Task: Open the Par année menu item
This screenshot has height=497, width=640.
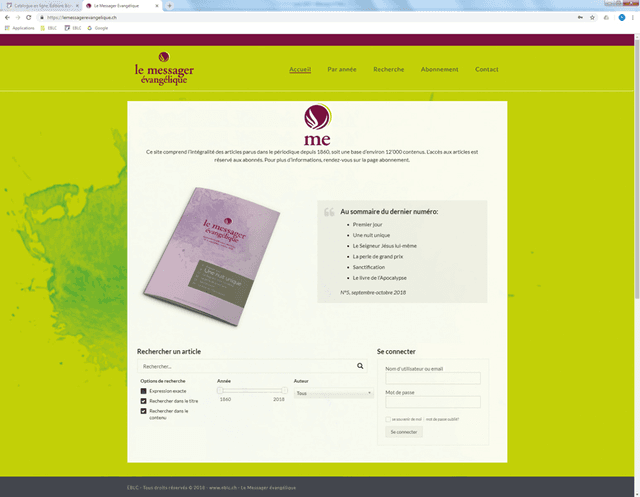Action: point(342,69)
